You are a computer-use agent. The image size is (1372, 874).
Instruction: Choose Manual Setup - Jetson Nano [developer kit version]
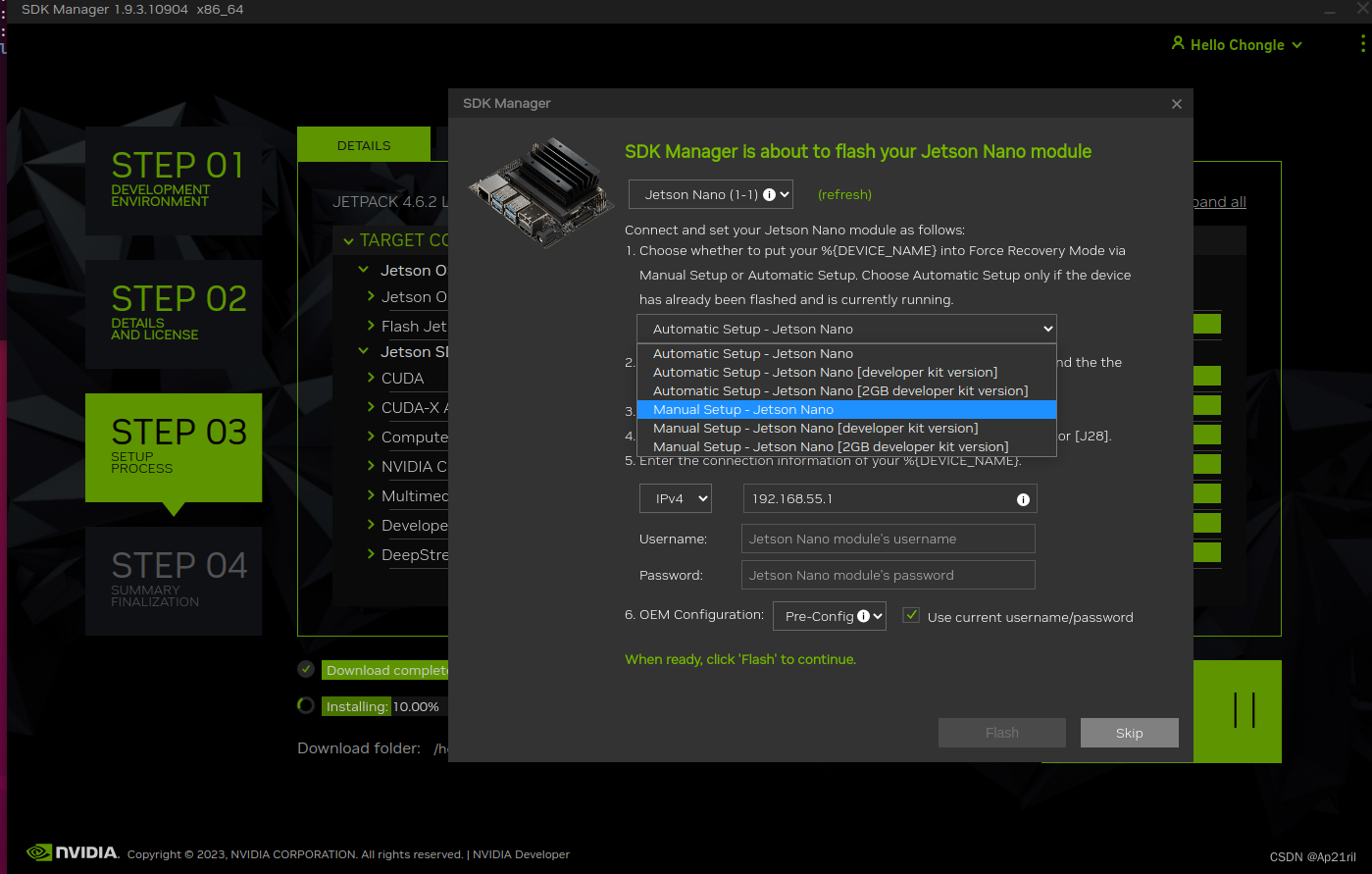pyautogui.click(x=846, y=428)
